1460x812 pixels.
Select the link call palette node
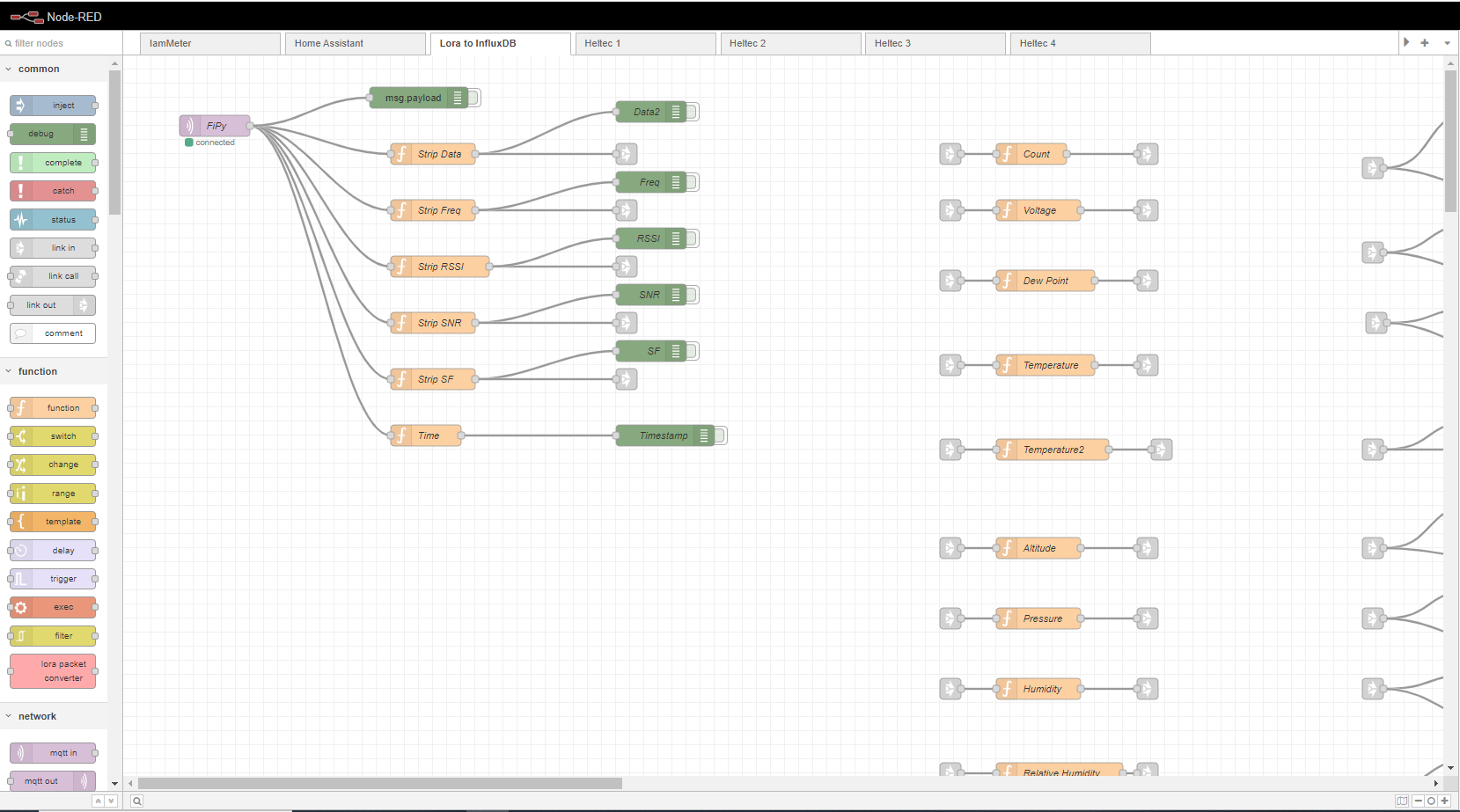[x=53, y=276]
